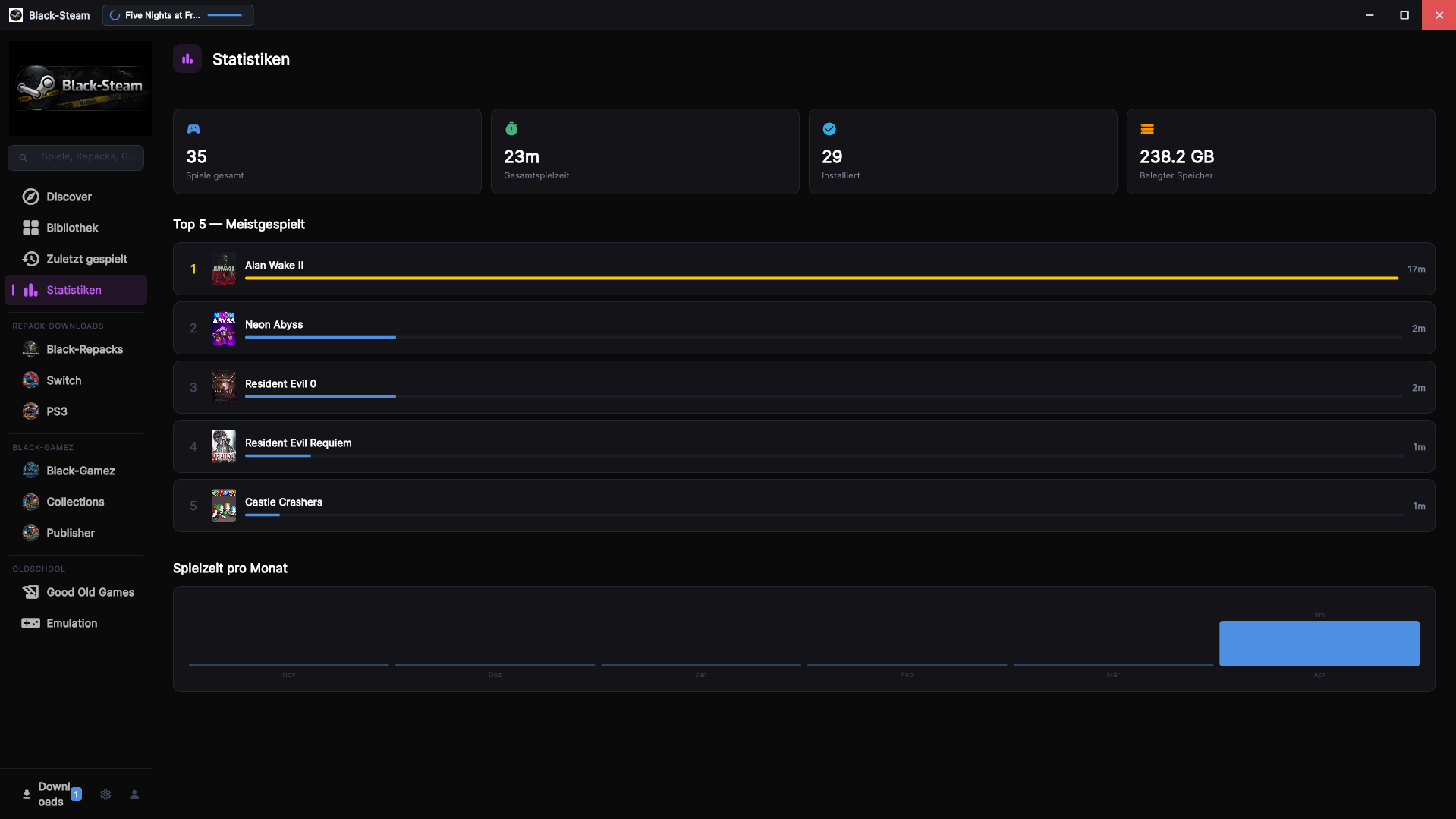Click the Emulation gamepad icon

pyautogui.click(x=30, y=623)
